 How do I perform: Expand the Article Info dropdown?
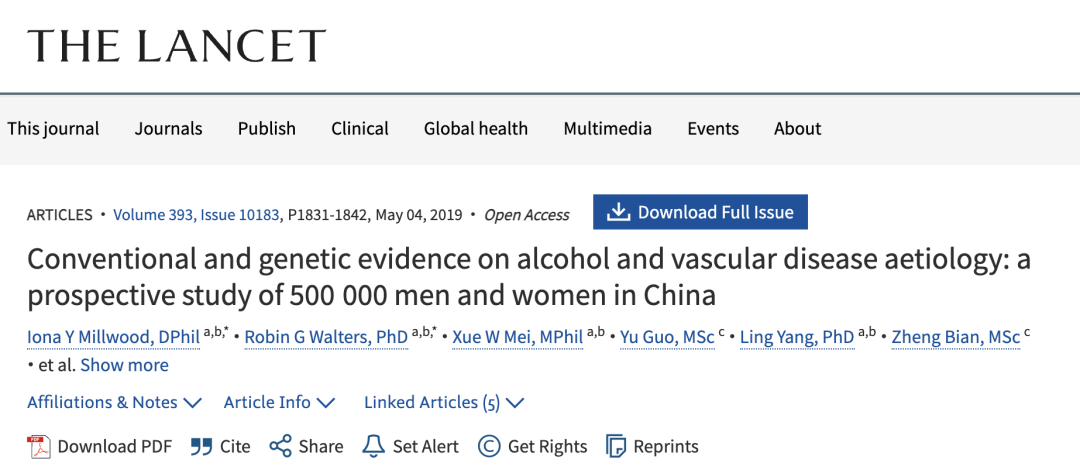pos(279,402)
